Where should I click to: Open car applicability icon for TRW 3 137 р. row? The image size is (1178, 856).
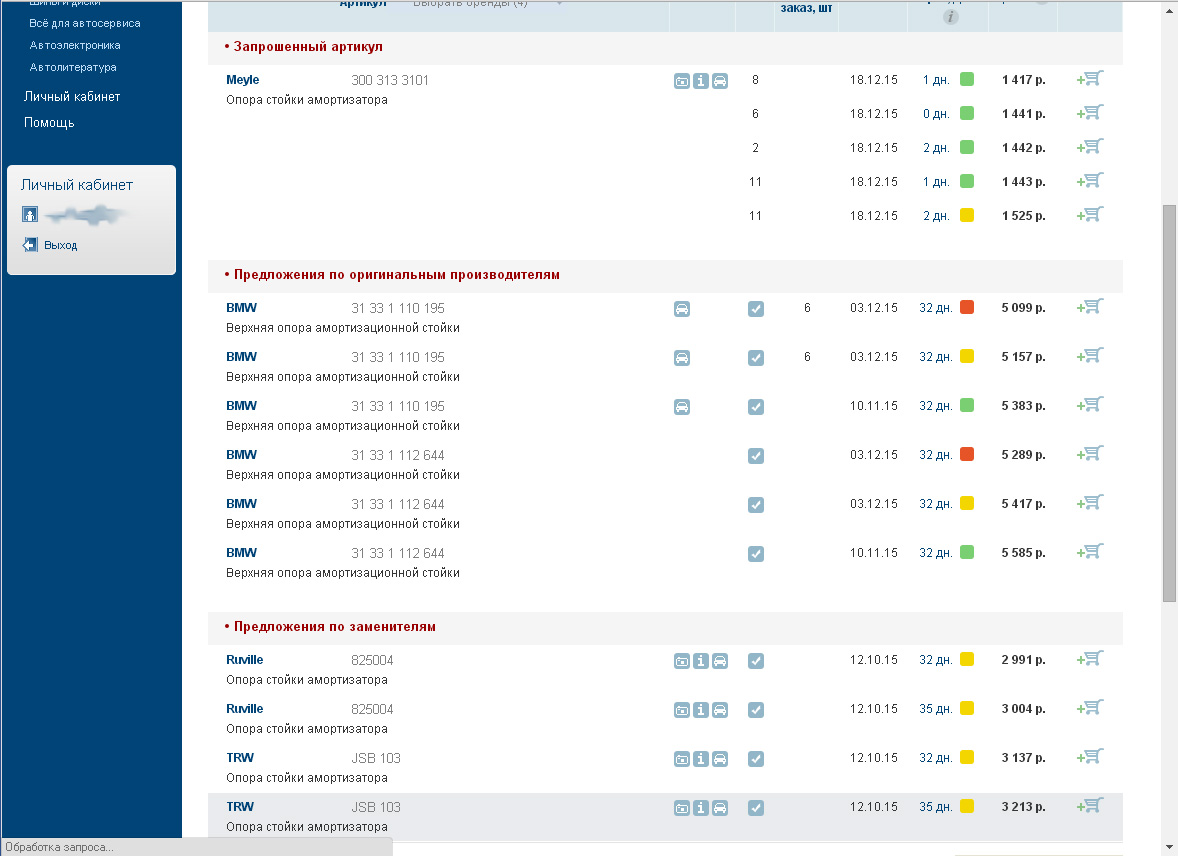[720, 759]
